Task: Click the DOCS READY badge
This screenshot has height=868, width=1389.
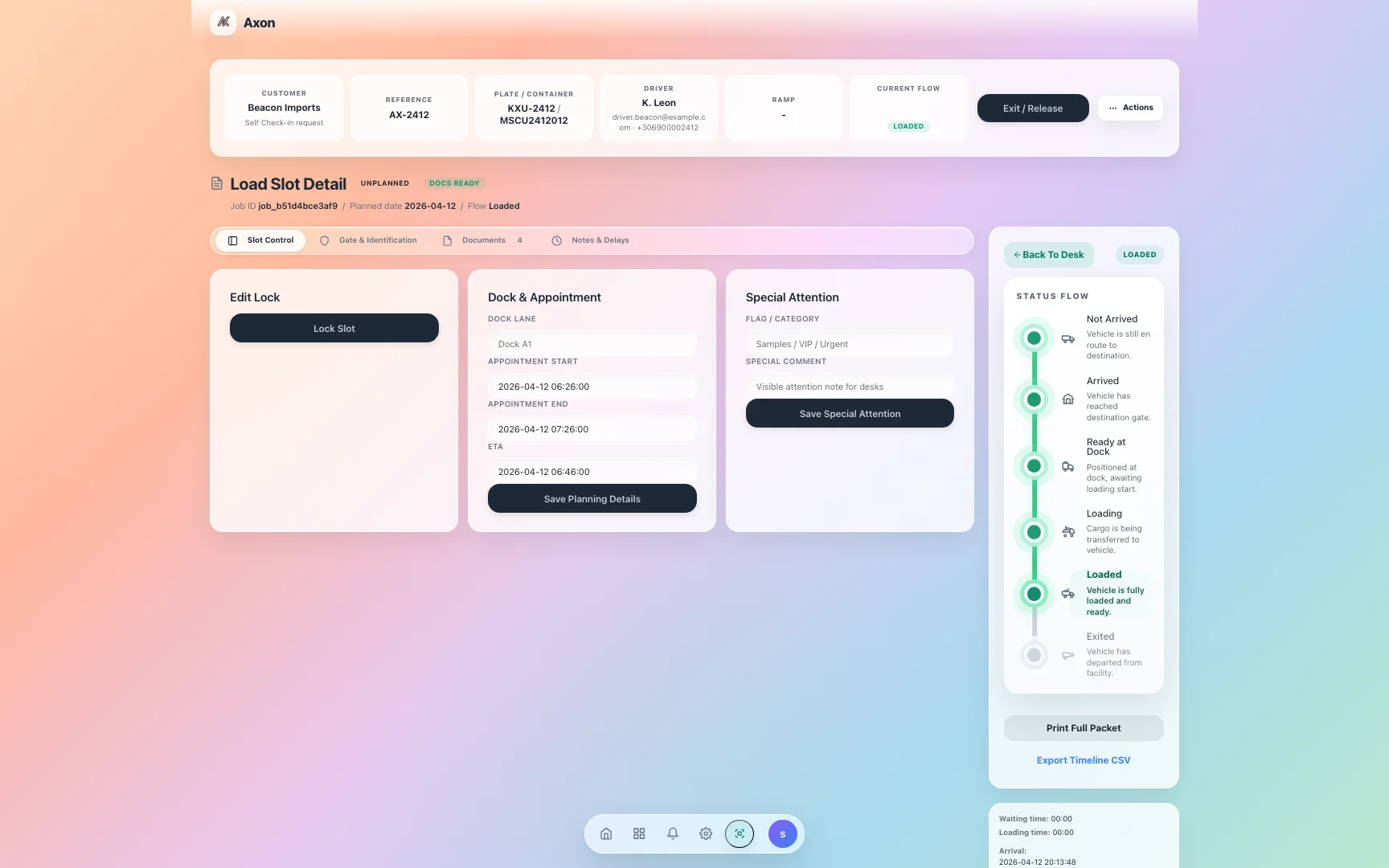Action: point(454,183)
